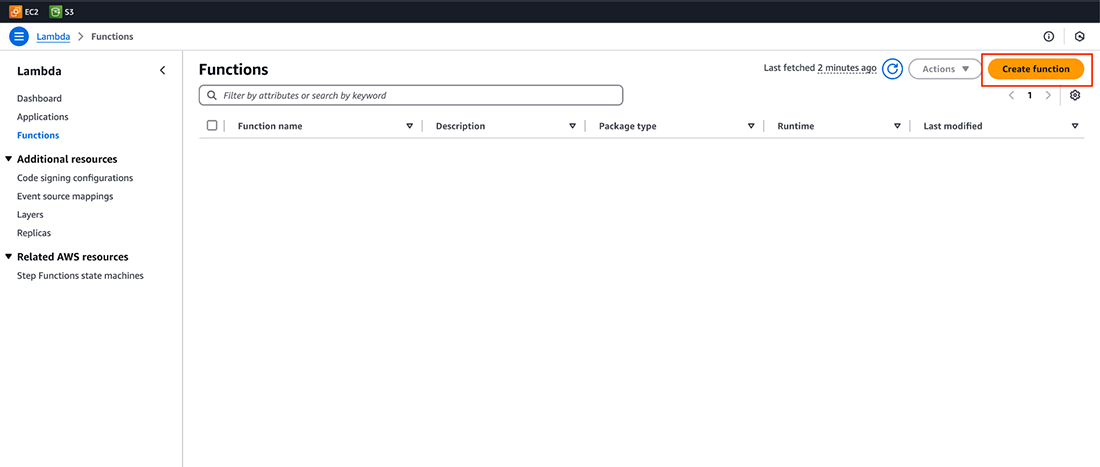Click the Lambda sidebar title
The width and height of the screenshot is (1100, 467).
pos(39,71)
